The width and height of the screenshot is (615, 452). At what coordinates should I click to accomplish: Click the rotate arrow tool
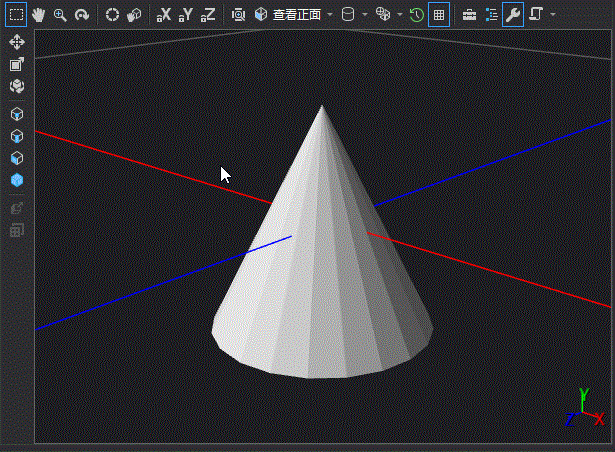[82, 15]
